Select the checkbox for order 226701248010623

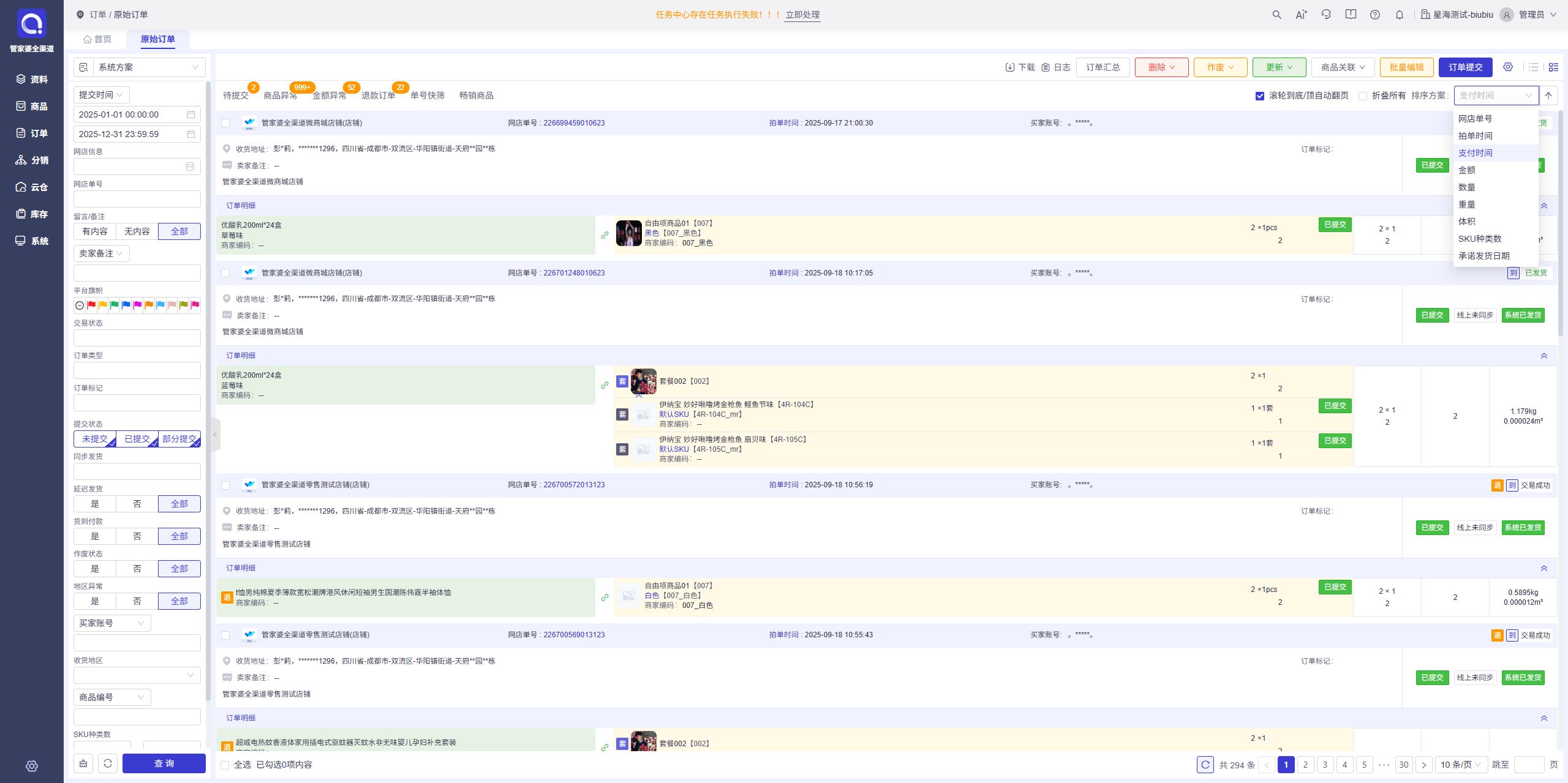tap(225, 273)
